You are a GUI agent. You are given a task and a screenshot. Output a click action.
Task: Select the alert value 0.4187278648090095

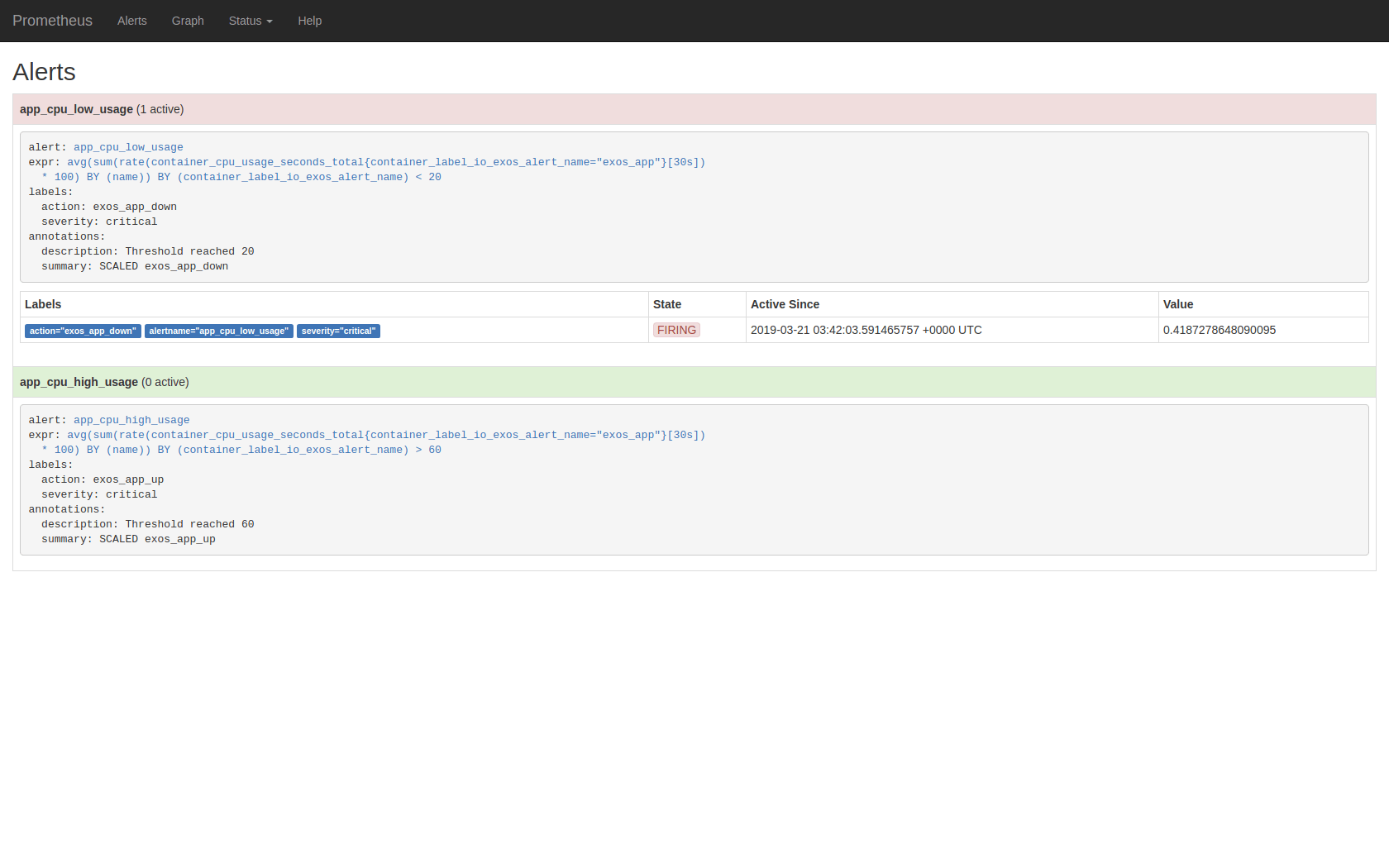[x=1219, y=330]
